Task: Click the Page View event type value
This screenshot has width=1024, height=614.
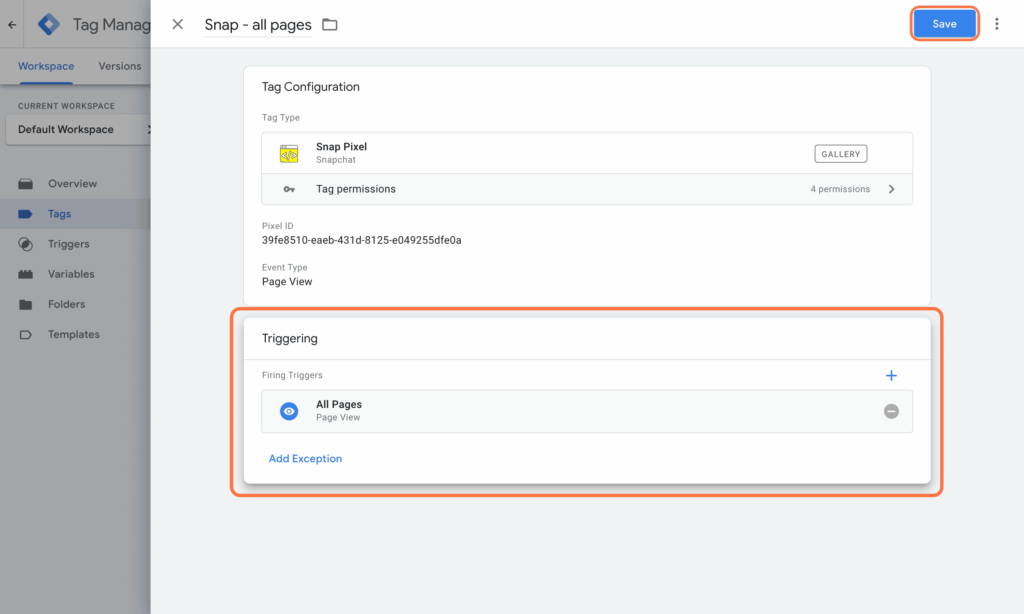Action: click(287, 282)
